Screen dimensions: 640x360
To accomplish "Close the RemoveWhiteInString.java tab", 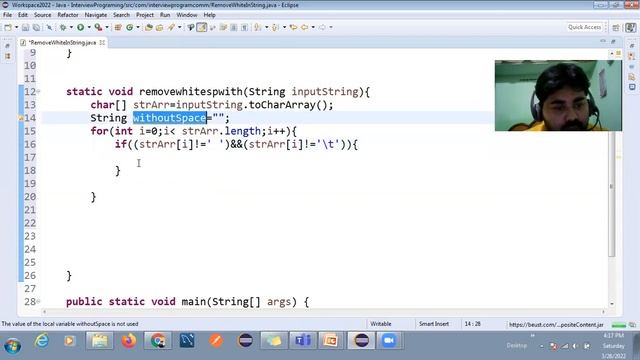I will 102,42.
